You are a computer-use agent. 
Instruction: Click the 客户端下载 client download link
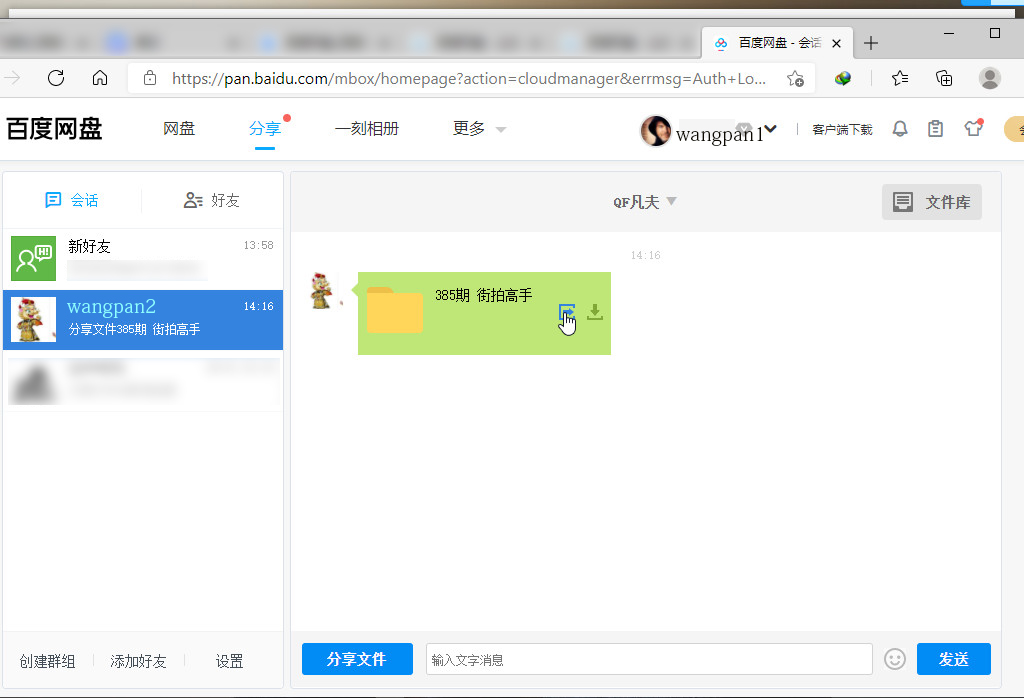point(842,129)
